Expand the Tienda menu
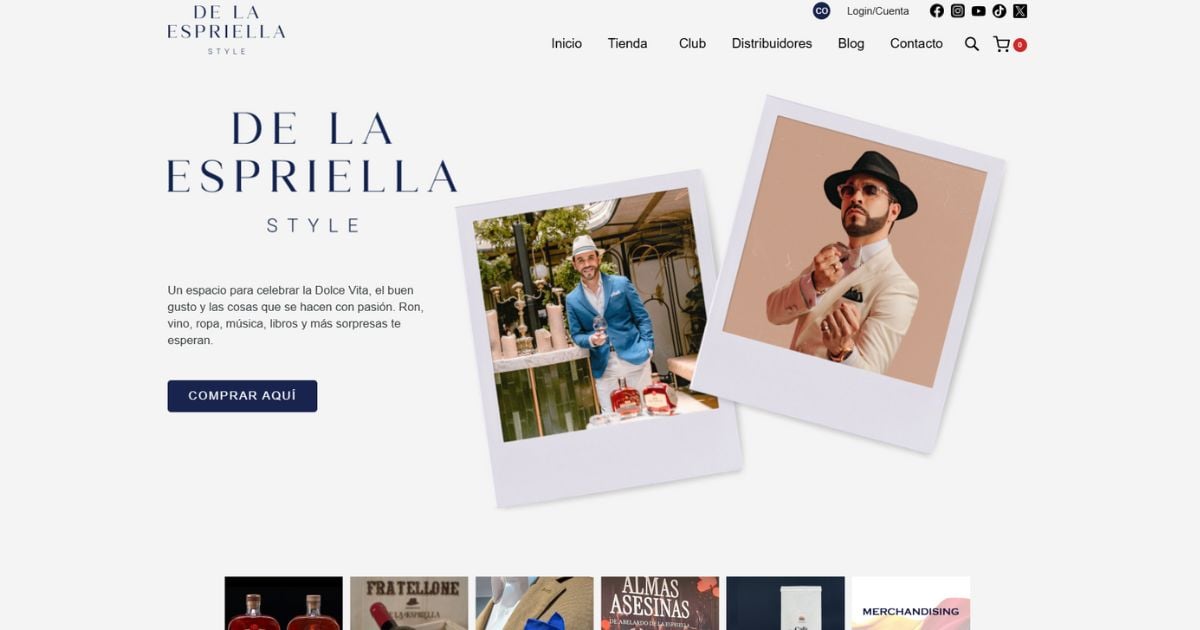 (628, 44)
